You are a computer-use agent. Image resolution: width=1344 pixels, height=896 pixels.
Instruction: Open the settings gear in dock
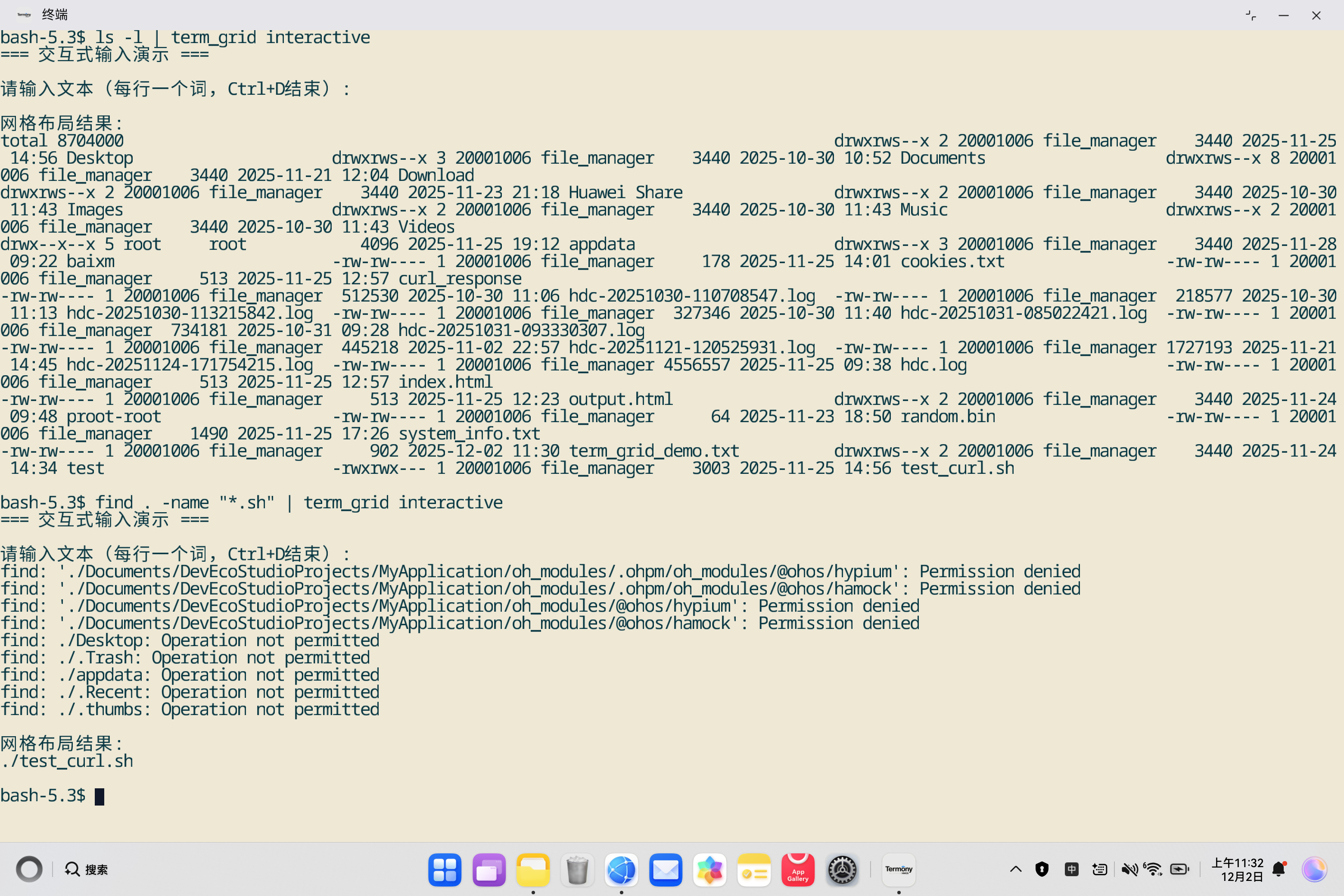click(842, 869)
